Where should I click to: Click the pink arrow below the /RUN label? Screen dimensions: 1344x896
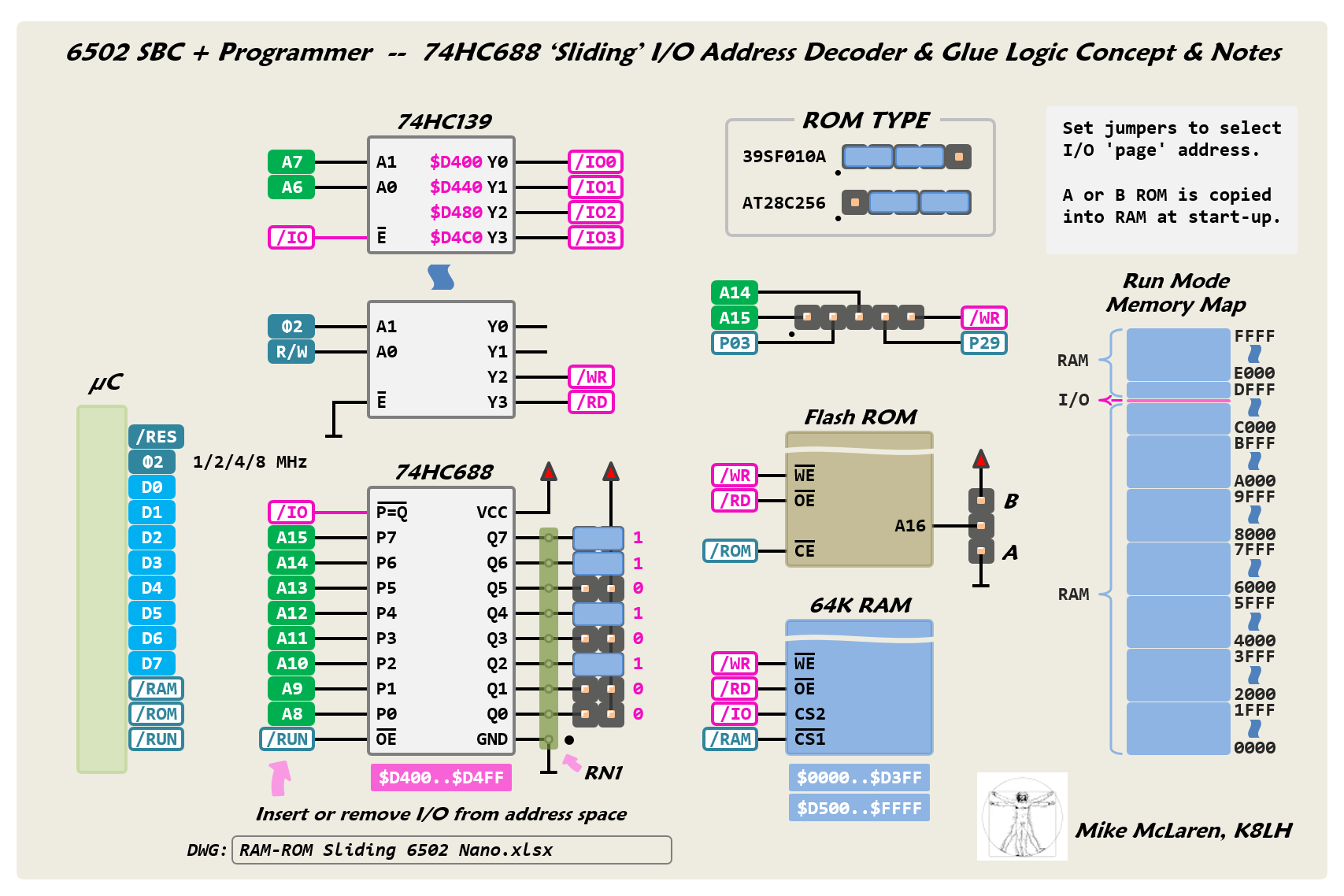click(x=280, y=778)
